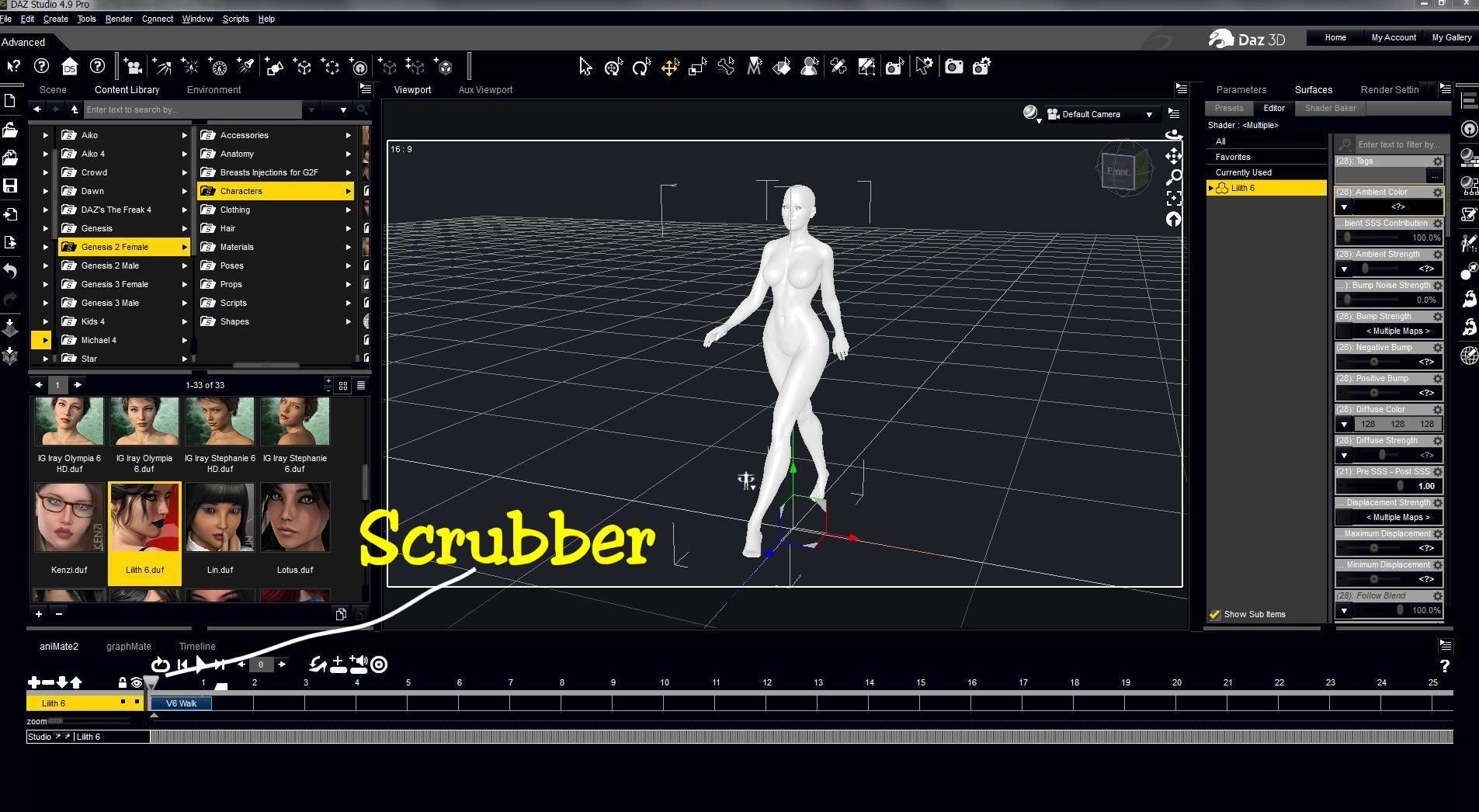Click the Render camera icon
This screenshot has height=812, width=1479.
pos(953,67)
